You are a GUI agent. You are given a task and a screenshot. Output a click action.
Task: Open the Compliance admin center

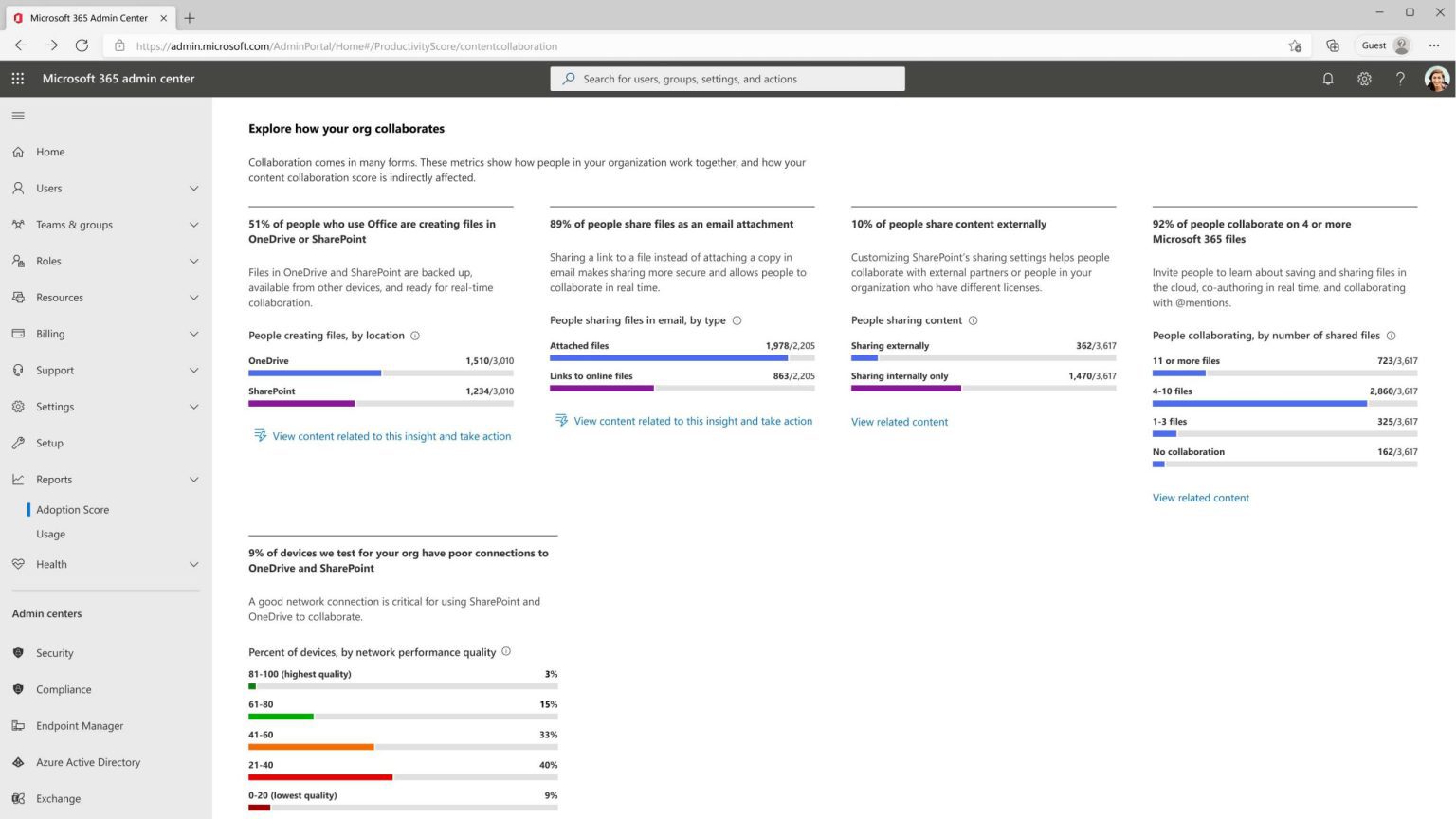[64, 689]
